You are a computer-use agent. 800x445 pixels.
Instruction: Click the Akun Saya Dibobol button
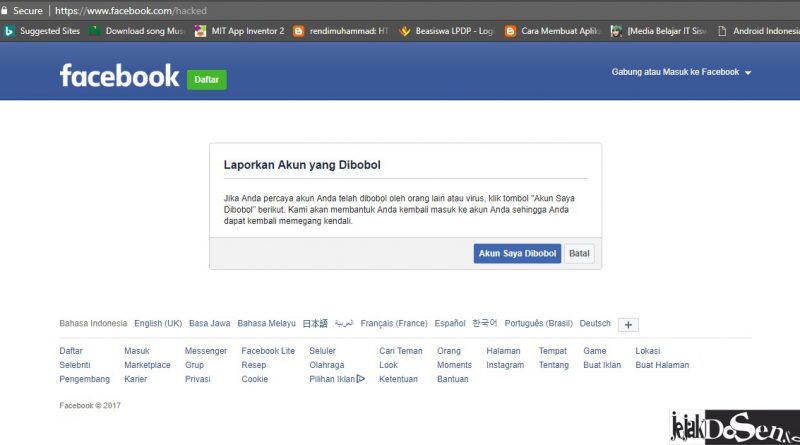point(517,254)
